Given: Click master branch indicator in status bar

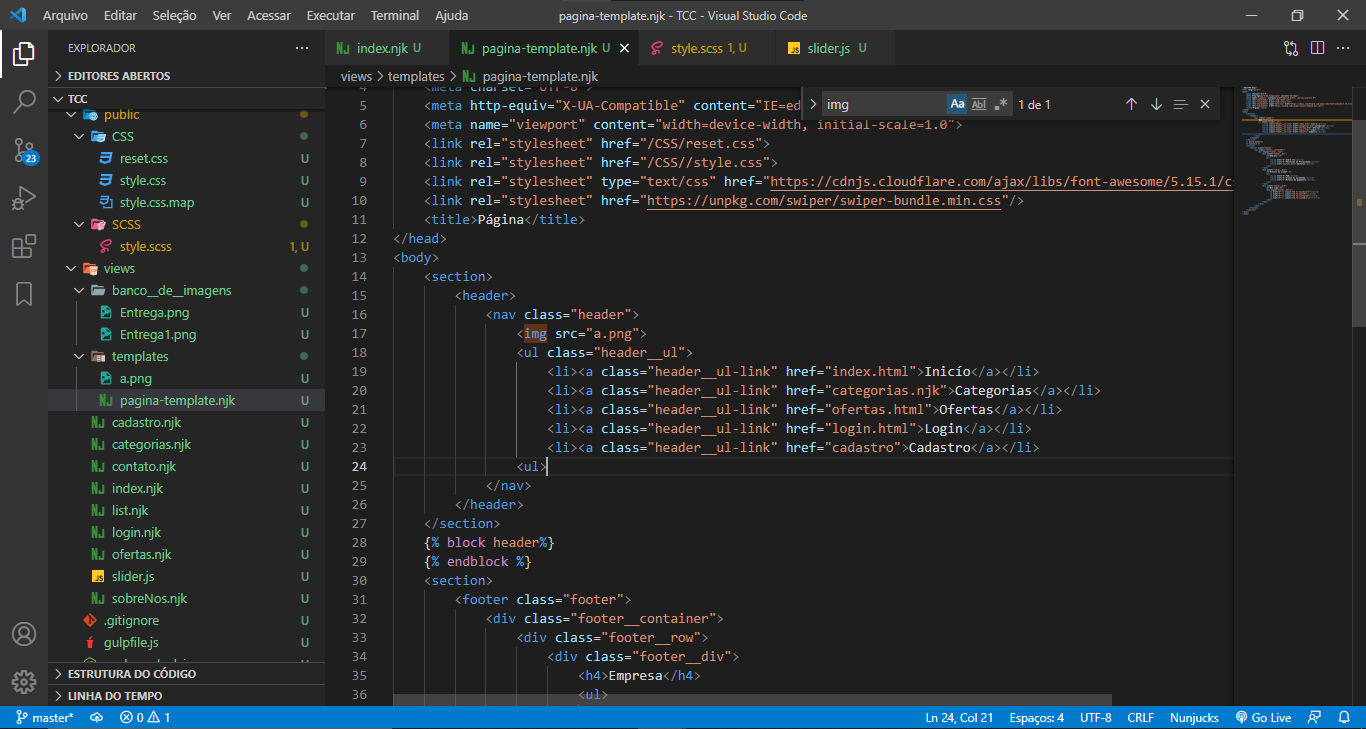Looking at the screenshot, I should [45, 717].
